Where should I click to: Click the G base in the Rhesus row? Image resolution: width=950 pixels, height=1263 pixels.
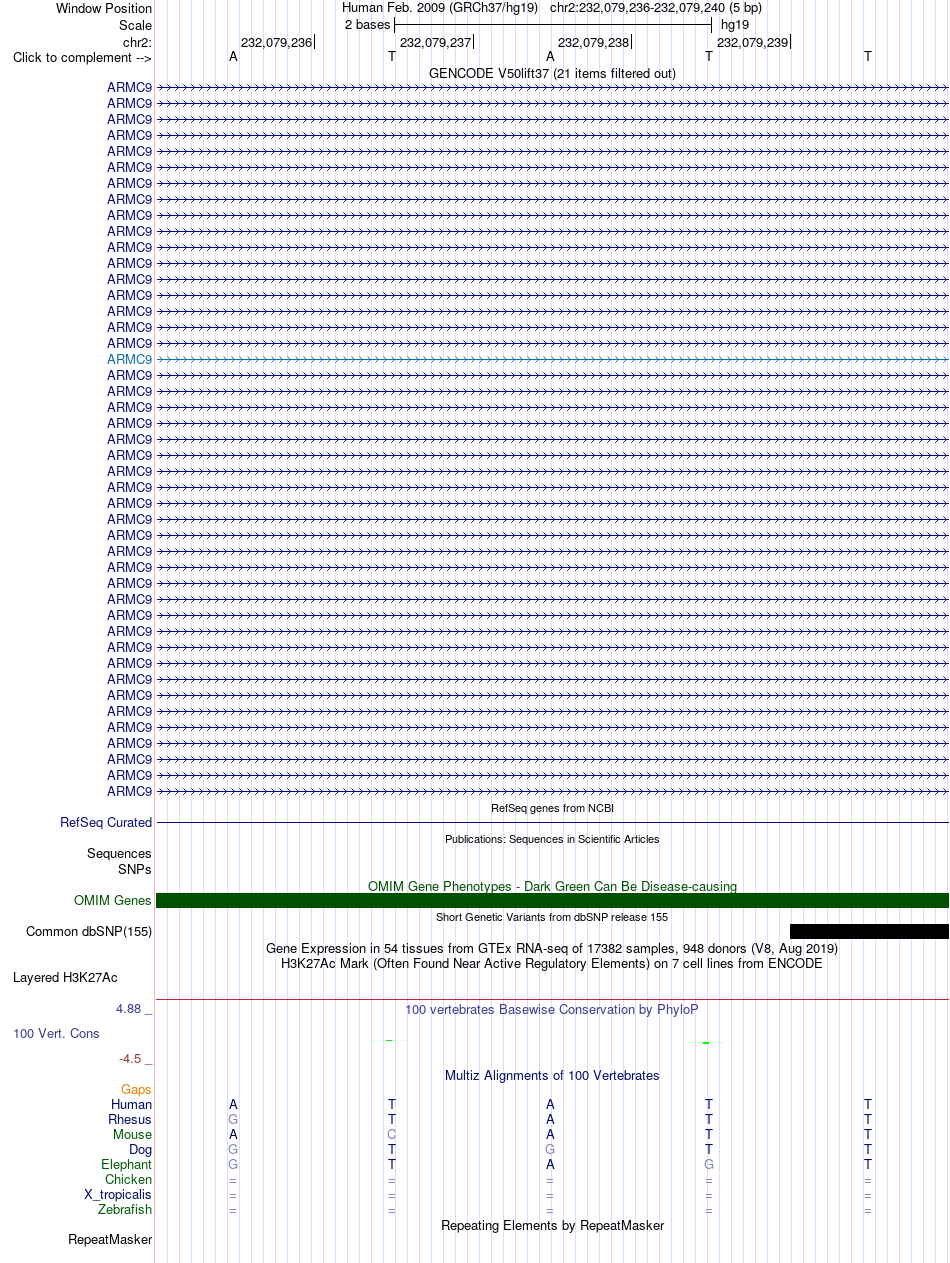[233, 1120]
